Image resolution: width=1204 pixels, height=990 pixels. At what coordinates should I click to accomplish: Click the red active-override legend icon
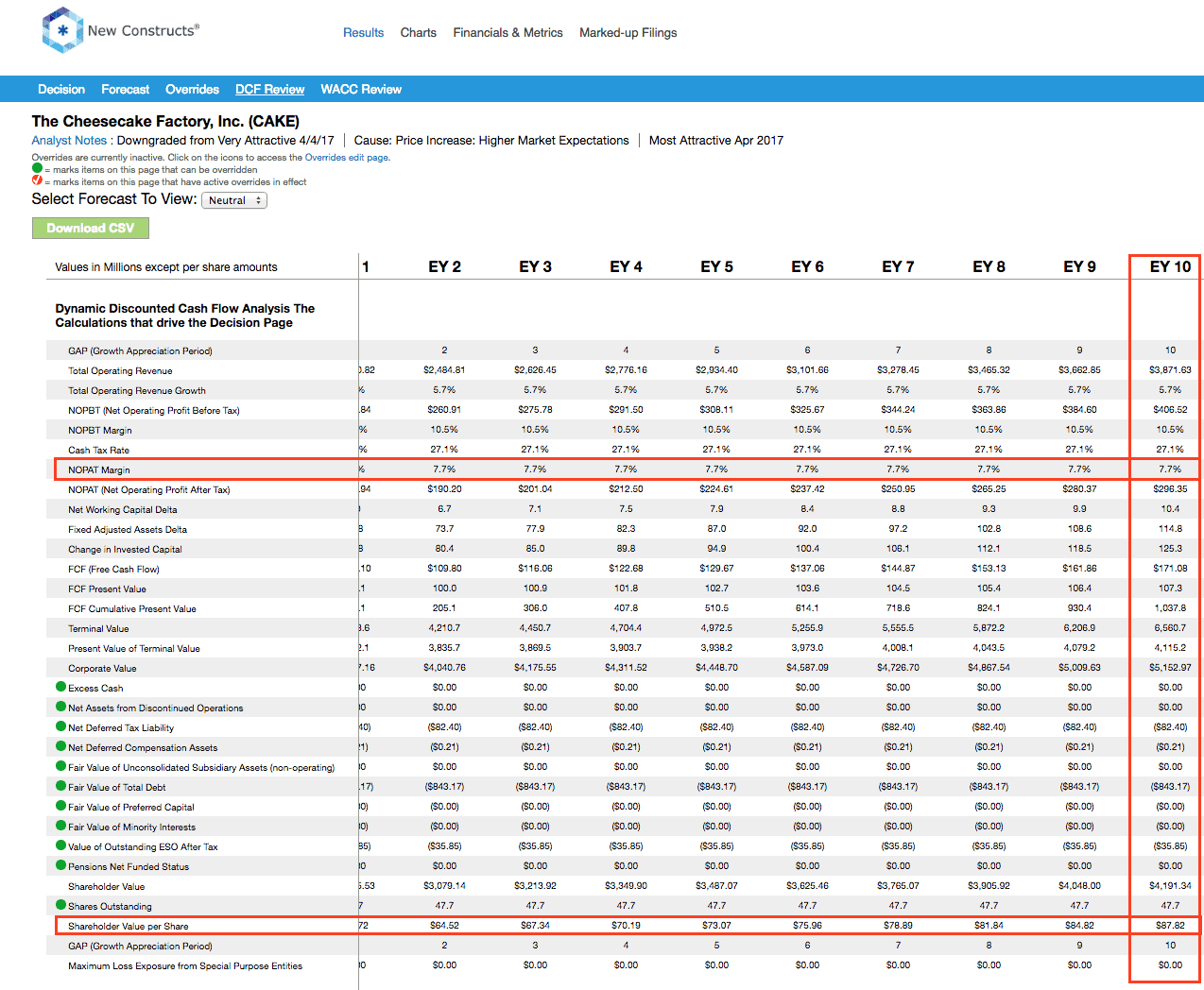(x=37, y=180)
